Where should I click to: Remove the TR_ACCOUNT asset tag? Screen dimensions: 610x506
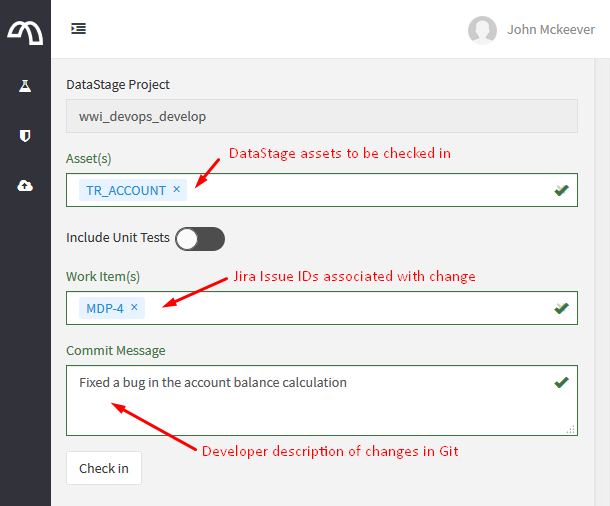tap(177, 189)
